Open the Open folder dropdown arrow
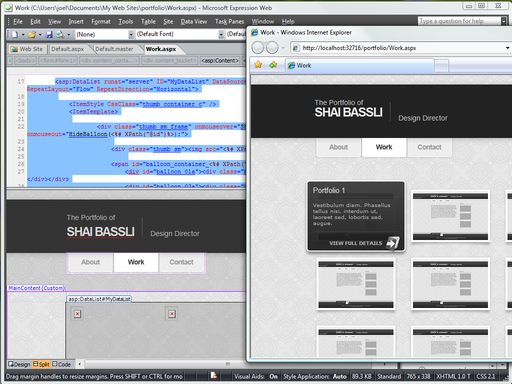Screen dimensions: 512x384 coord(40,35)
